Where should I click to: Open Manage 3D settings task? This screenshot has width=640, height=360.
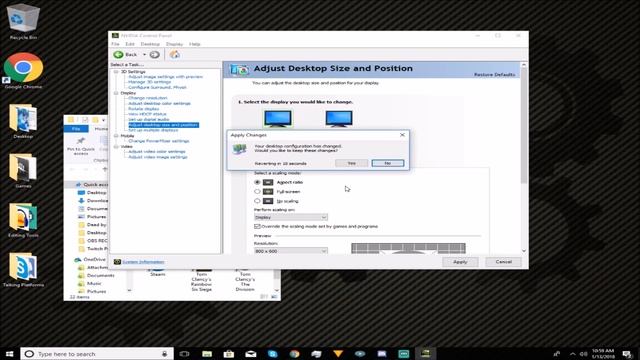(149, 82)
